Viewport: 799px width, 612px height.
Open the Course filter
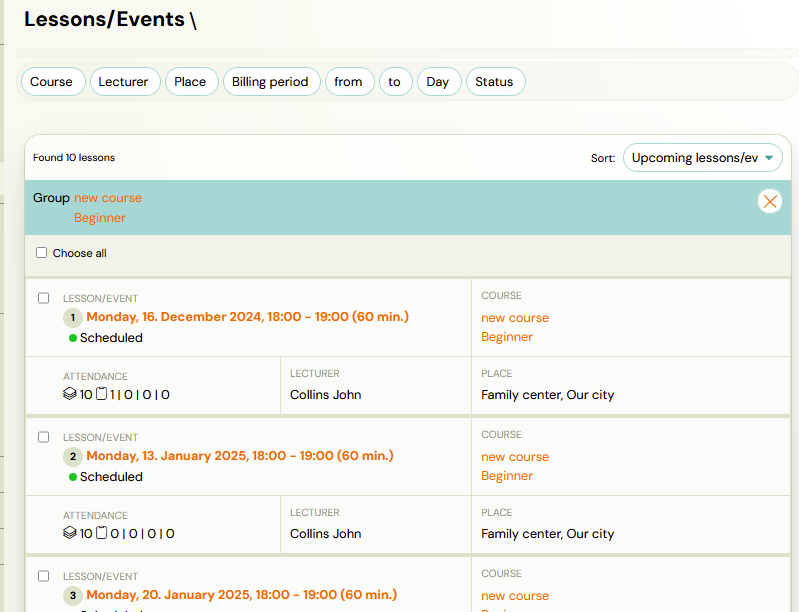coord(51,82)
